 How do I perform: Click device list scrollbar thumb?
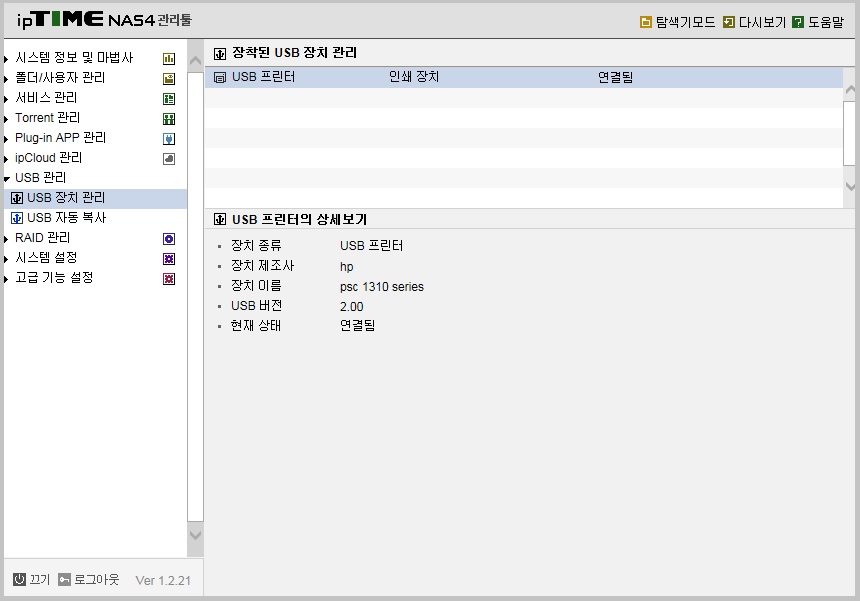point(850,133)
